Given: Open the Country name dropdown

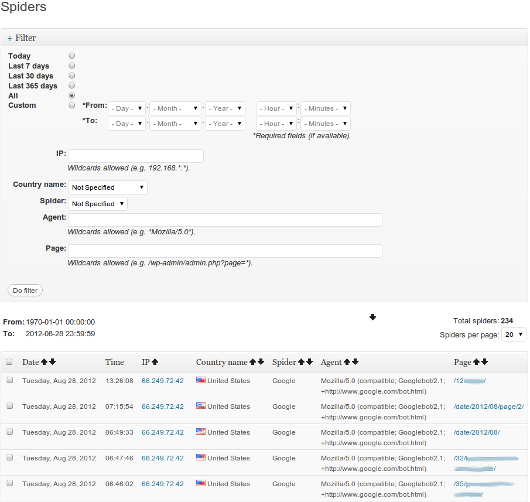Looking at the screenshot, I should 108,187.
